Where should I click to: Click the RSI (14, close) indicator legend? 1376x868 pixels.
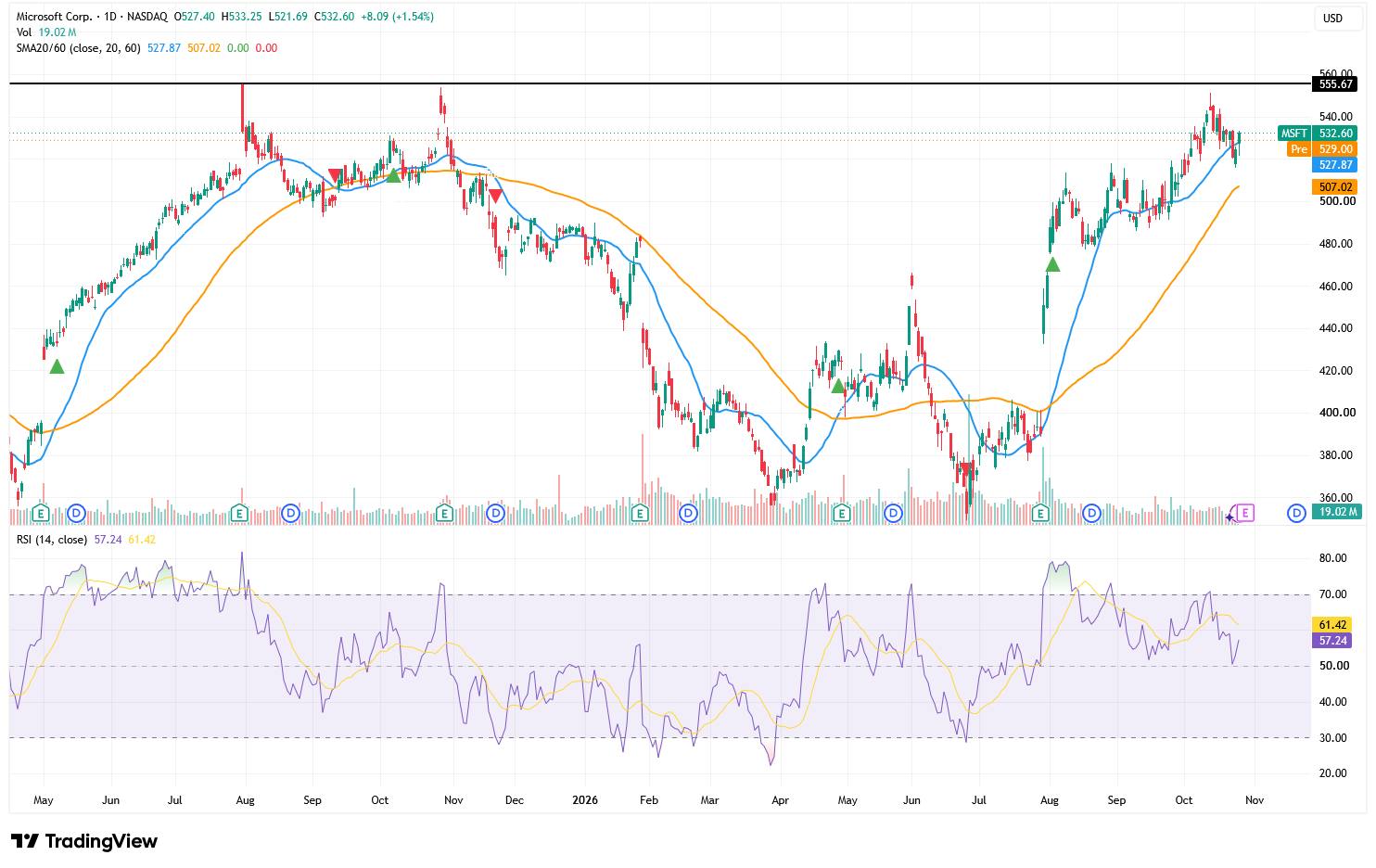pos(52,540)
